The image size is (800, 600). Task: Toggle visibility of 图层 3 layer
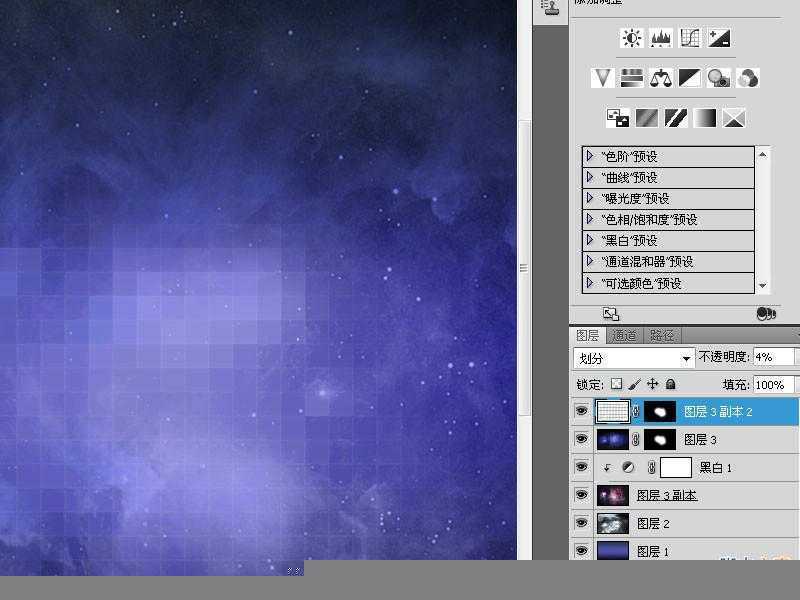coord(581,439)
